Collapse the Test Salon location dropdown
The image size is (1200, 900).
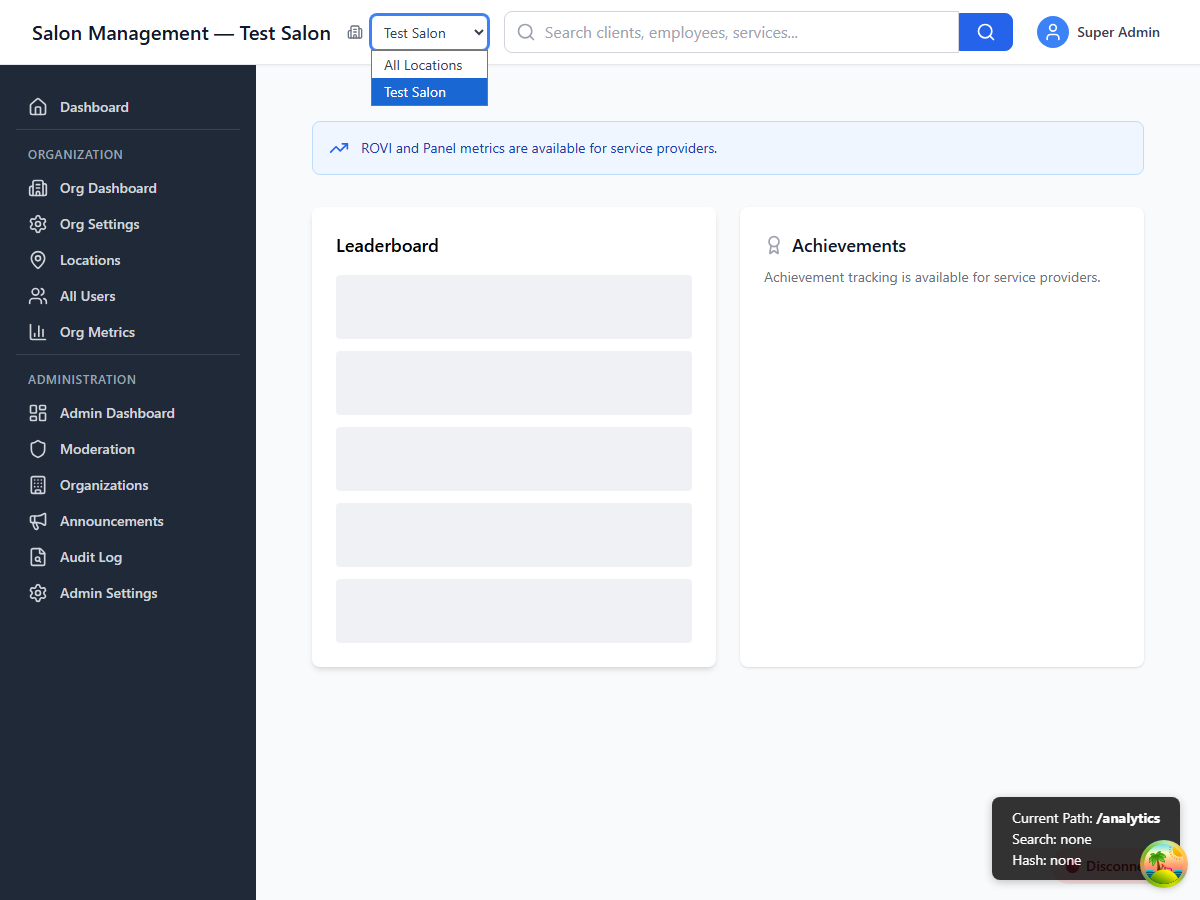[x=429, y=32]
